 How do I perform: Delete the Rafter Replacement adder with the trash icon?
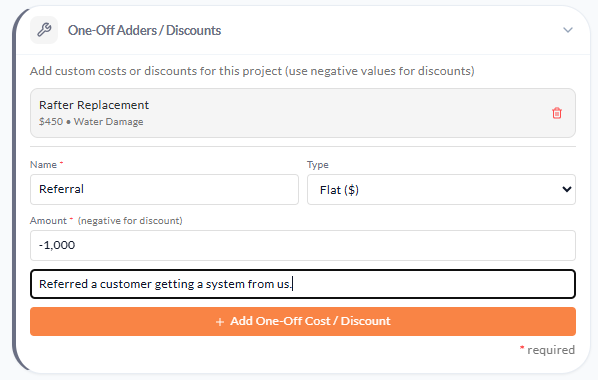click(x=557, y=113)
